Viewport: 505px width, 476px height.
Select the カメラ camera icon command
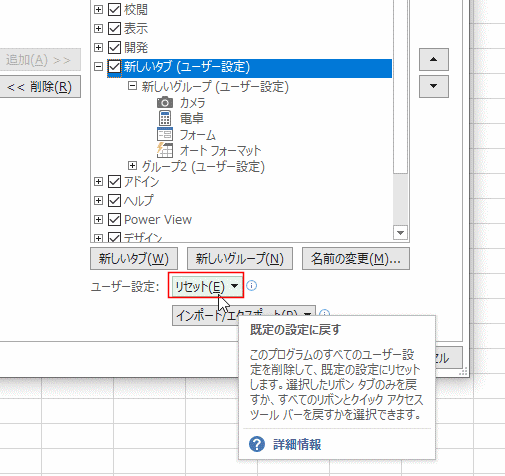[165, 102]
